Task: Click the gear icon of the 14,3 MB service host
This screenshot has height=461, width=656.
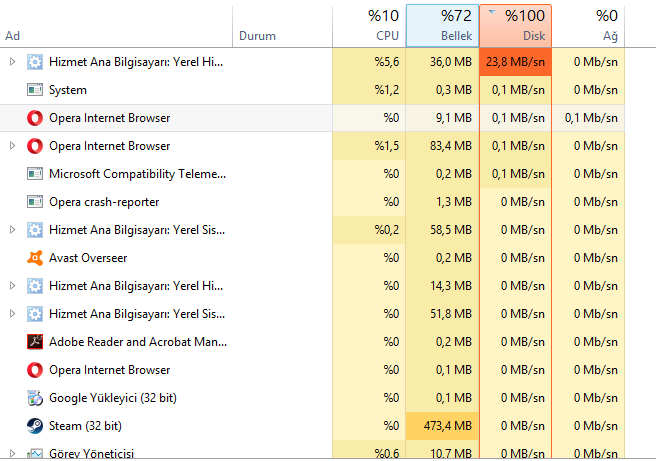Action: pos(35,286)
